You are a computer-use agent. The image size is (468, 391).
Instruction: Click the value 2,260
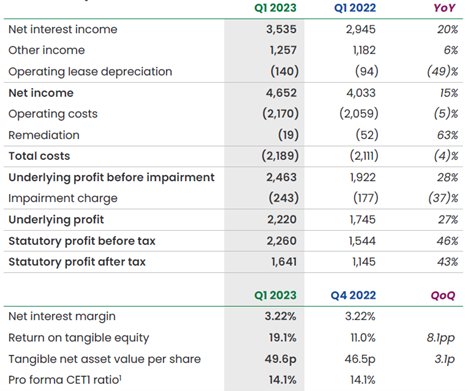click(x=281, y=241)
